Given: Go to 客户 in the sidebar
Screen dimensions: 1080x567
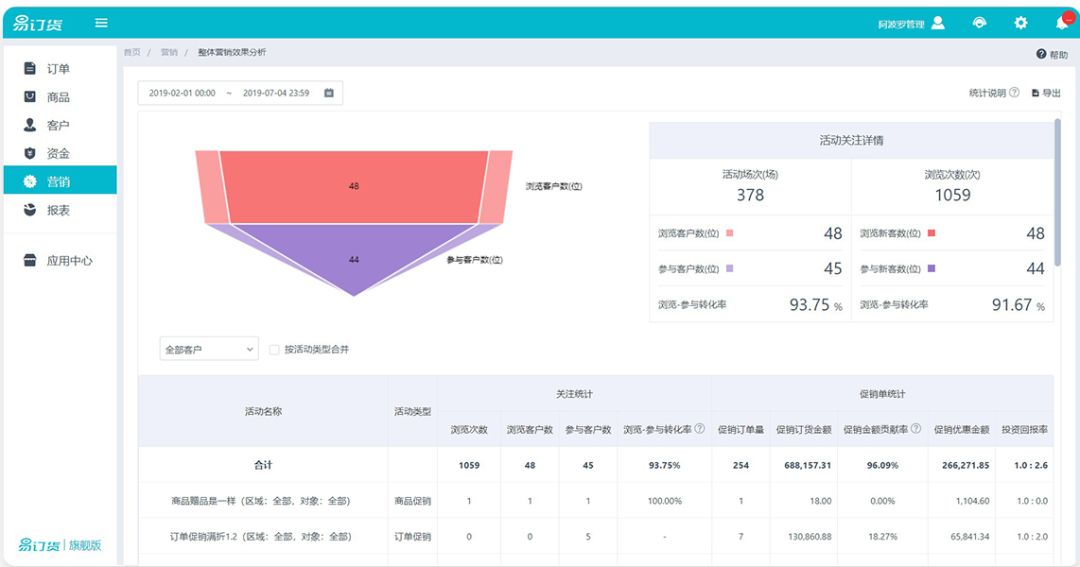Looking at the screenshot, I should (x=58, y=125).
